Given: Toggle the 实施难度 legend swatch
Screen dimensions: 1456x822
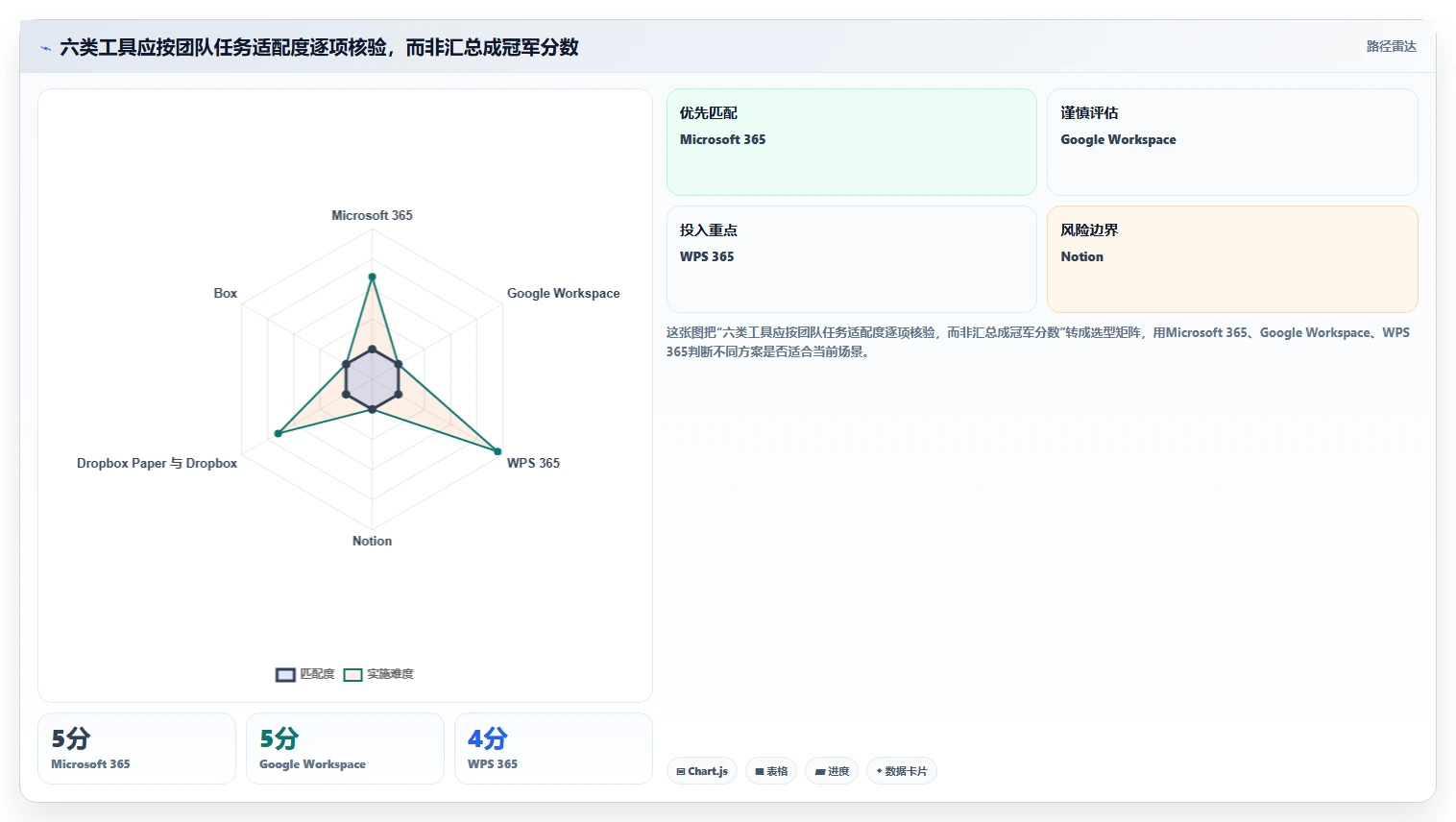Looking at the screenshot, I should pos(353,675).
